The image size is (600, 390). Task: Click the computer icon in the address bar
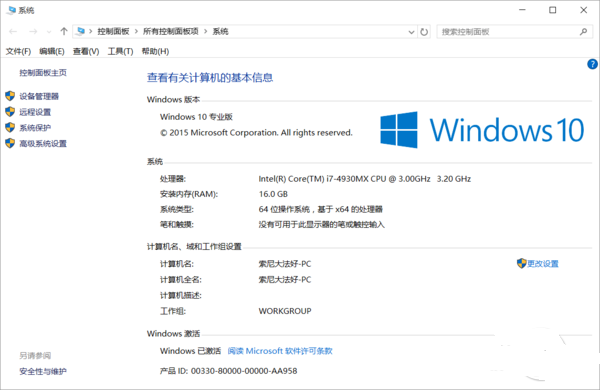click(x=80, y=31)
